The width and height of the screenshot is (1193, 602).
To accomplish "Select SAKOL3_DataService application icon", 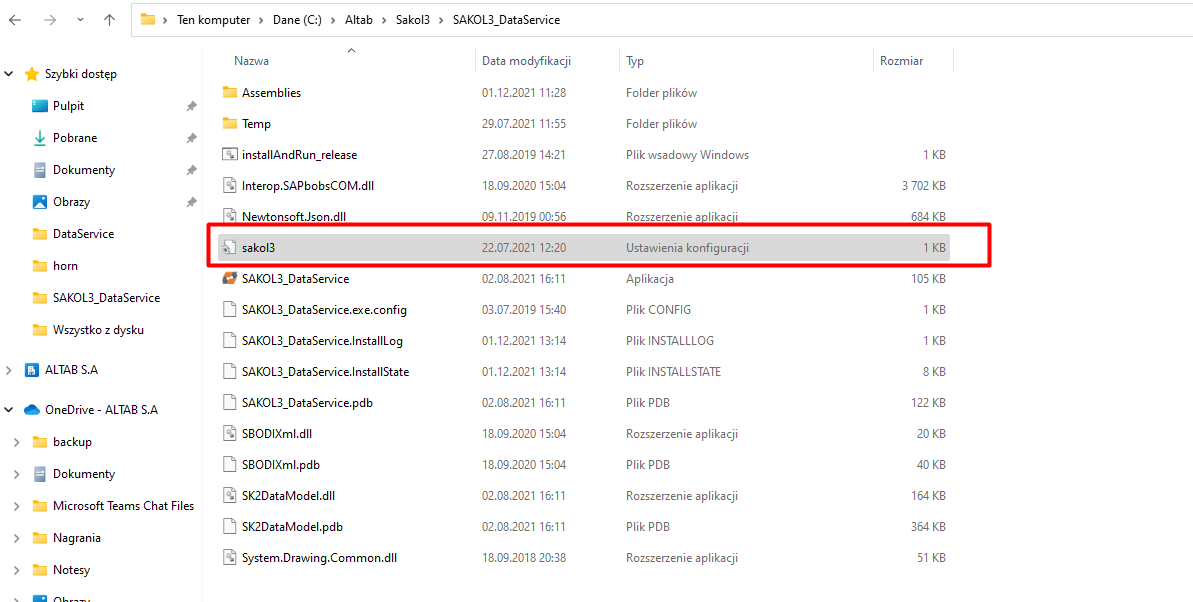I will click(230, 279).
